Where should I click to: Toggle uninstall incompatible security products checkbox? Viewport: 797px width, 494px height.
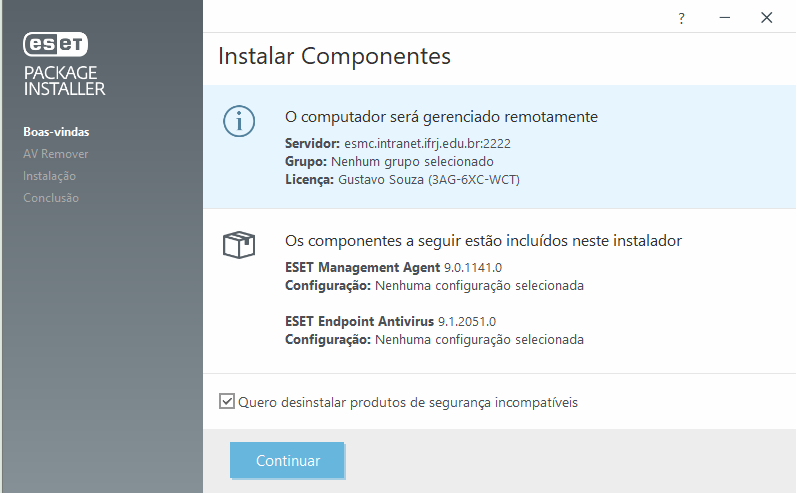(227, 402)
